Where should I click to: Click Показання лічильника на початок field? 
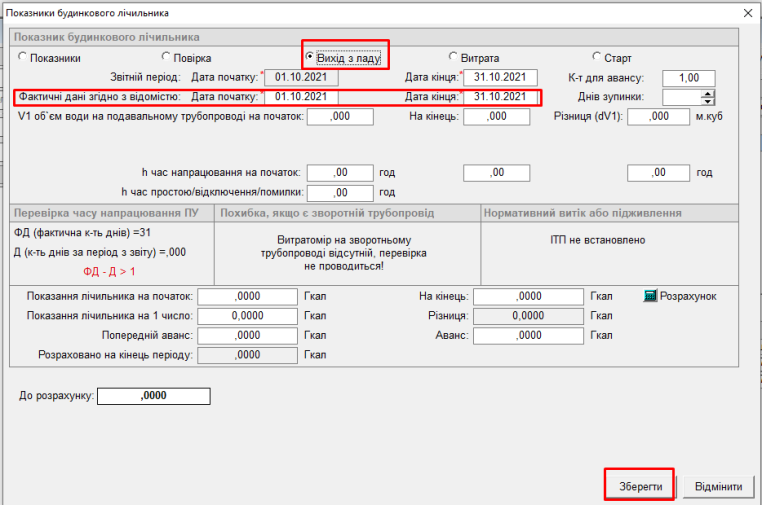(247, 297)
